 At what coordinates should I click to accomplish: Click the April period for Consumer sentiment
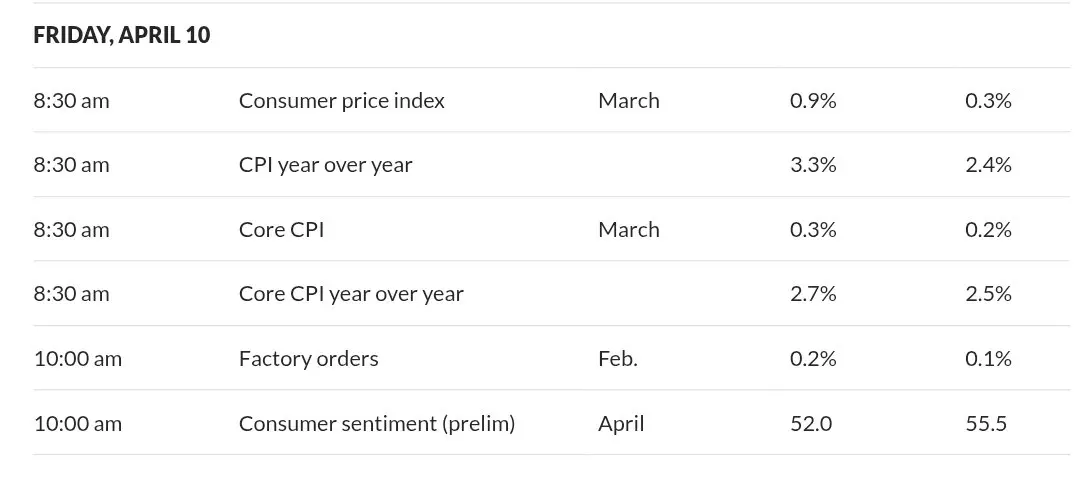click(x=621, y=423)
